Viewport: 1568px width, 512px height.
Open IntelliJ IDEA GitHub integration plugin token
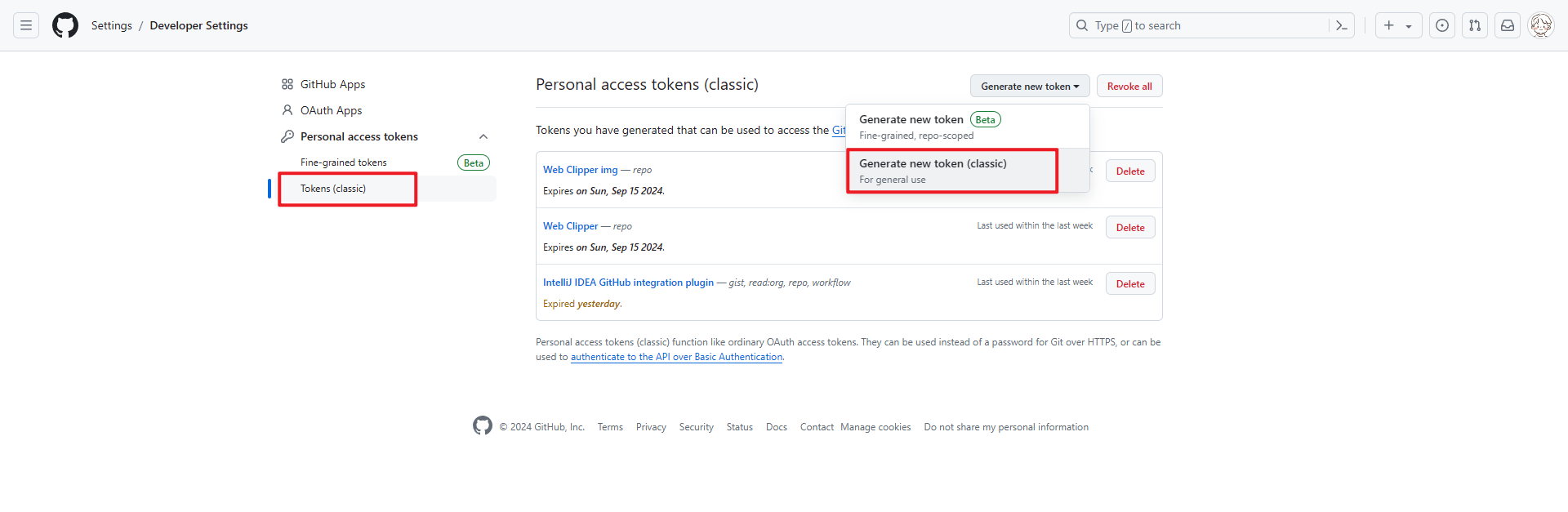point(629,283)
